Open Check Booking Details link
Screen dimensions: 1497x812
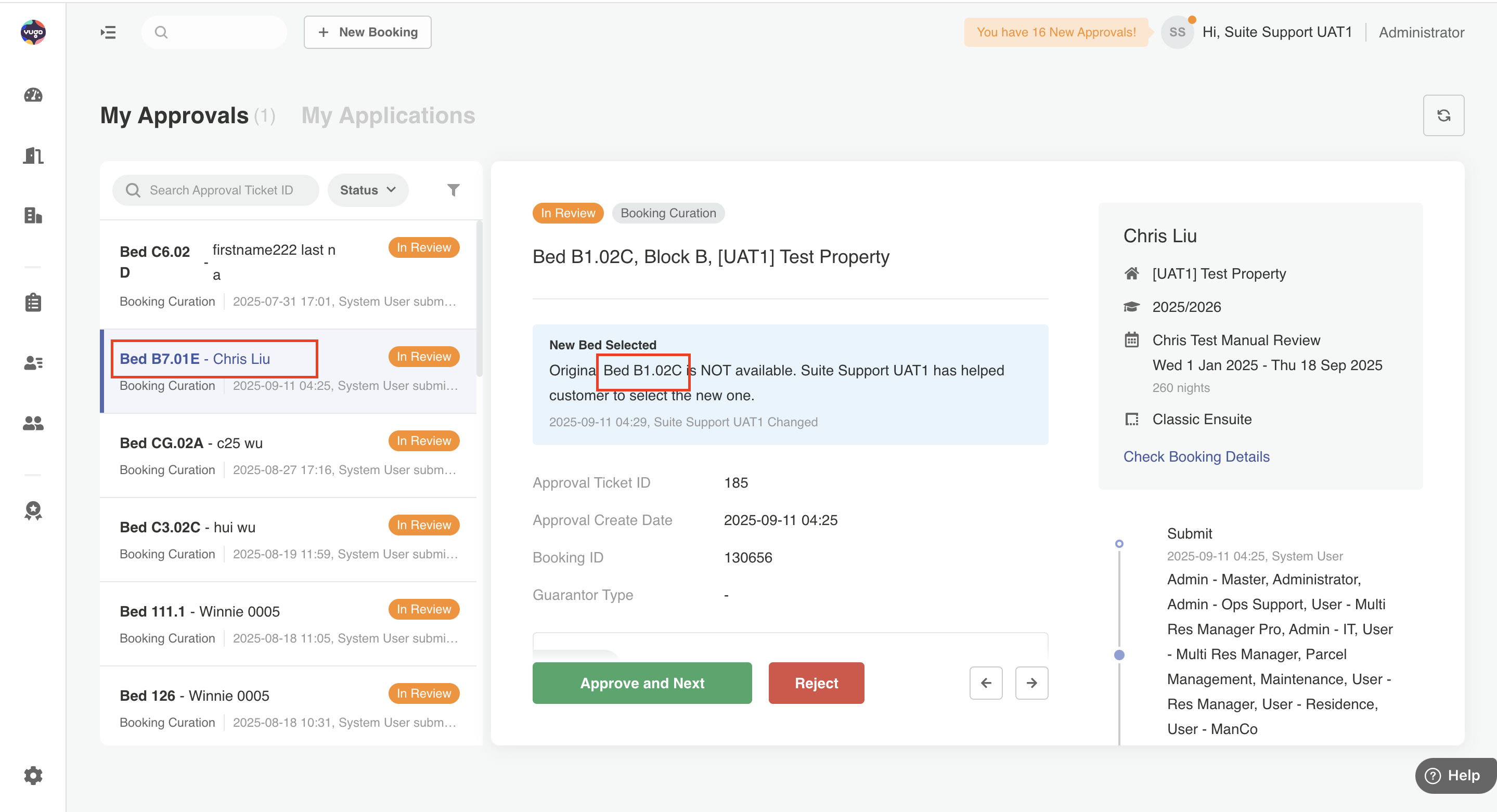coord(1196,456)
